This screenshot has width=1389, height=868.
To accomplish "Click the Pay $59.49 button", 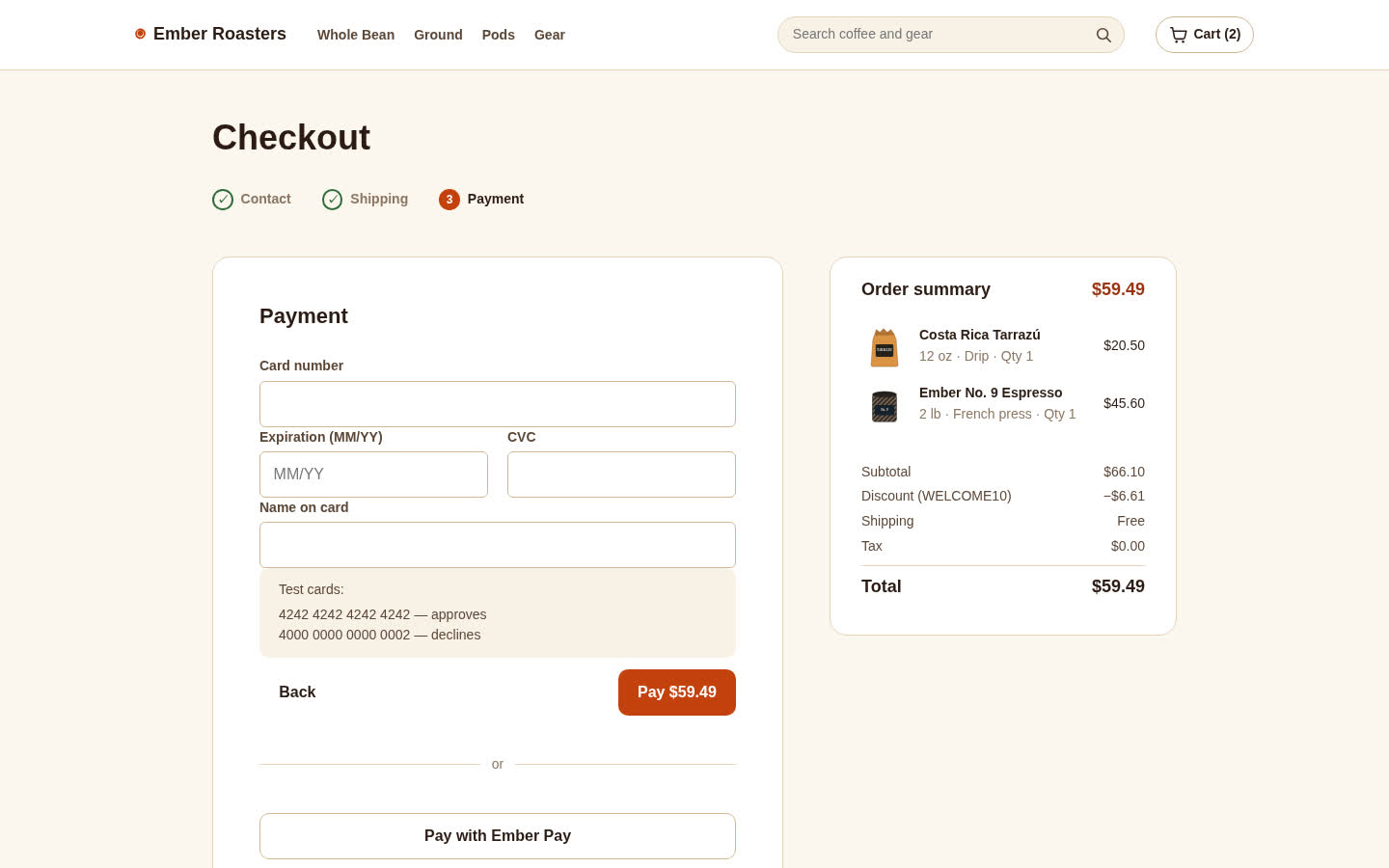I will click(677, 692).
